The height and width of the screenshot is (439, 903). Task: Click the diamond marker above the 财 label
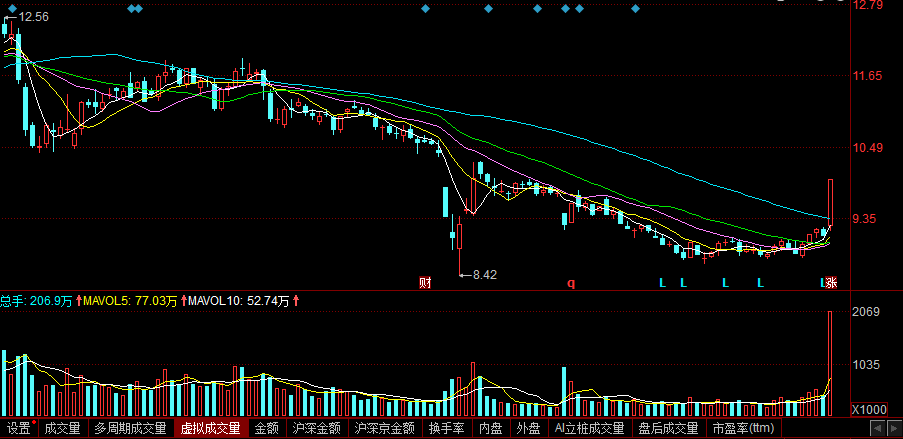[x=426, y=8]
